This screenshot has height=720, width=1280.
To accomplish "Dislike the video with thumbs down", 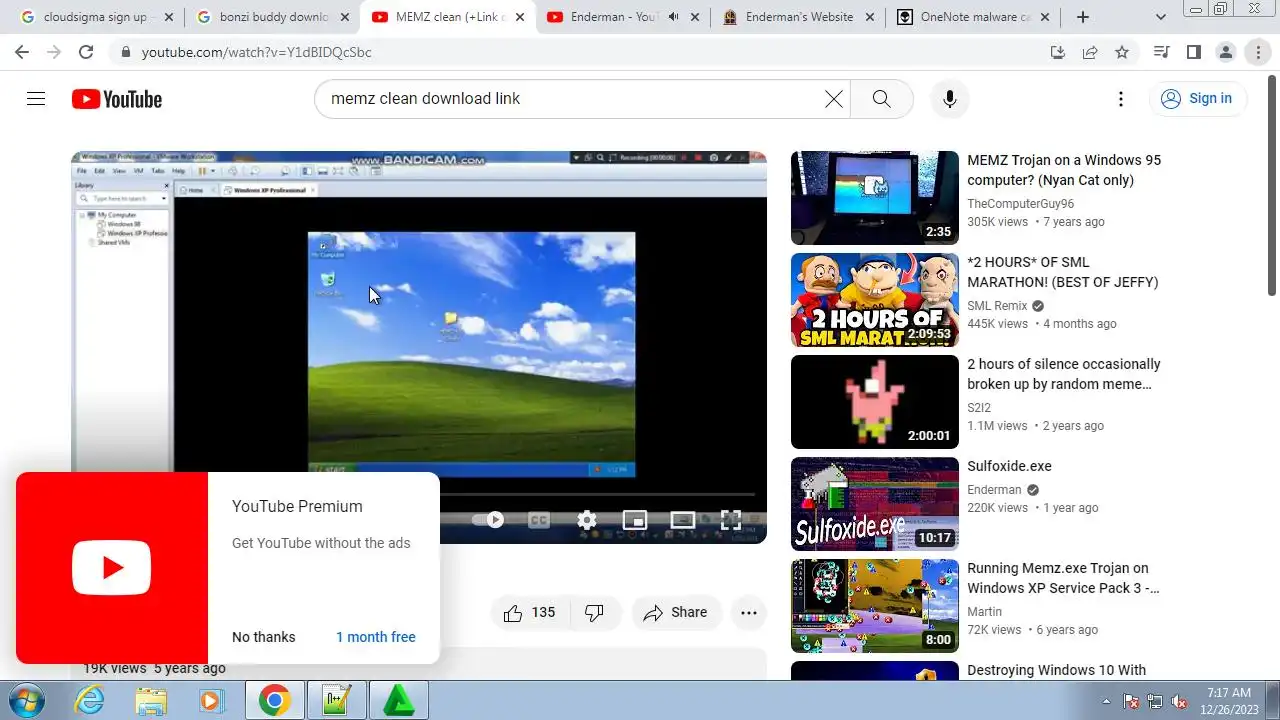I will [x=595, y=613].
